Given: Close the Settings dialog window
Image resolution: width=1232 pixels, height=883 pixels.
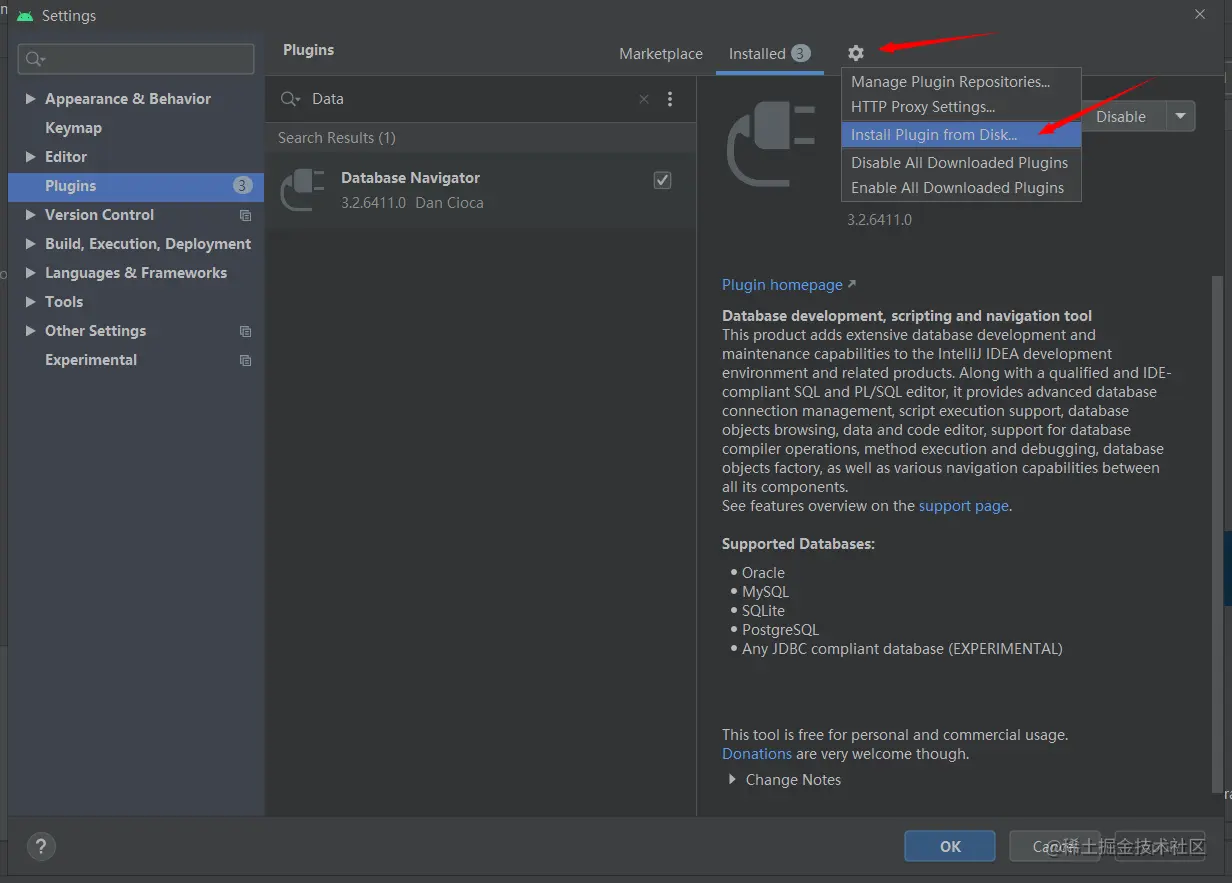Looking at the screenshot, I should [1200, 13].
